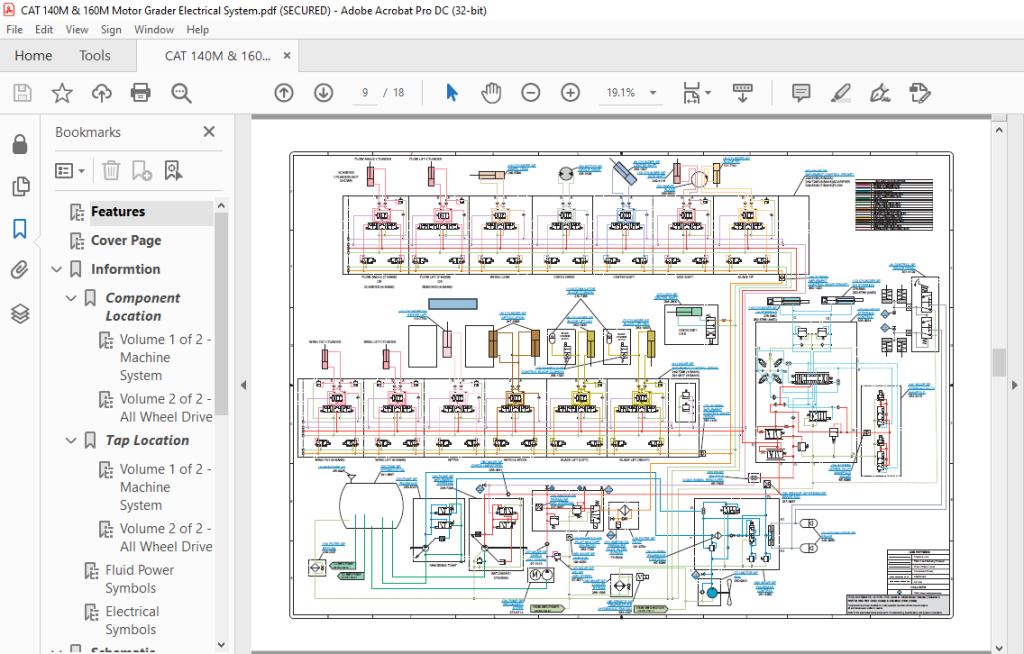Screen dimensions: 1024x654
Task: Open the layers panel icon
Action: point(20,314)
